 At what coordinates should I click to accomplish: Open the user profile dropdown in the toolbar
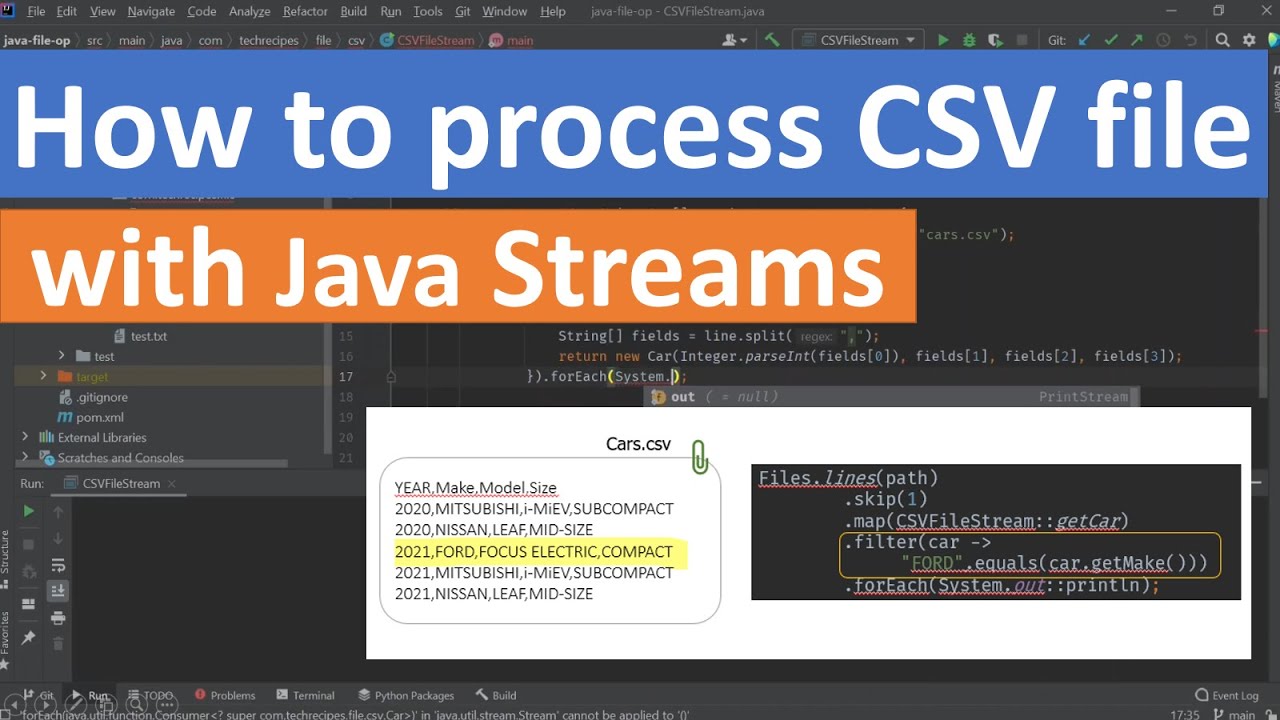[735, 40]
